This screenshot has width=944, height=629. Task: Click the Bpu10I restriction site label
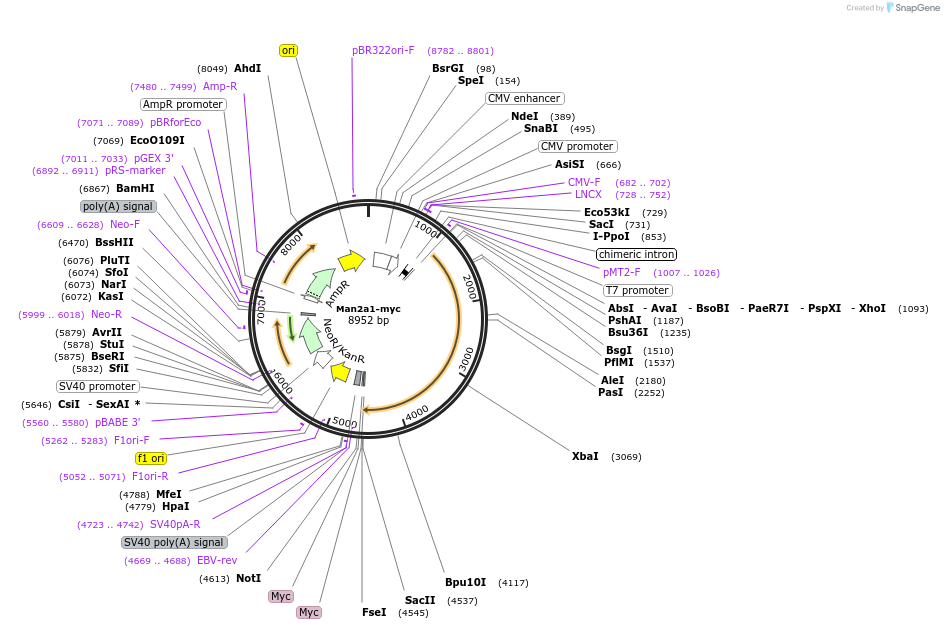point(465,582)
